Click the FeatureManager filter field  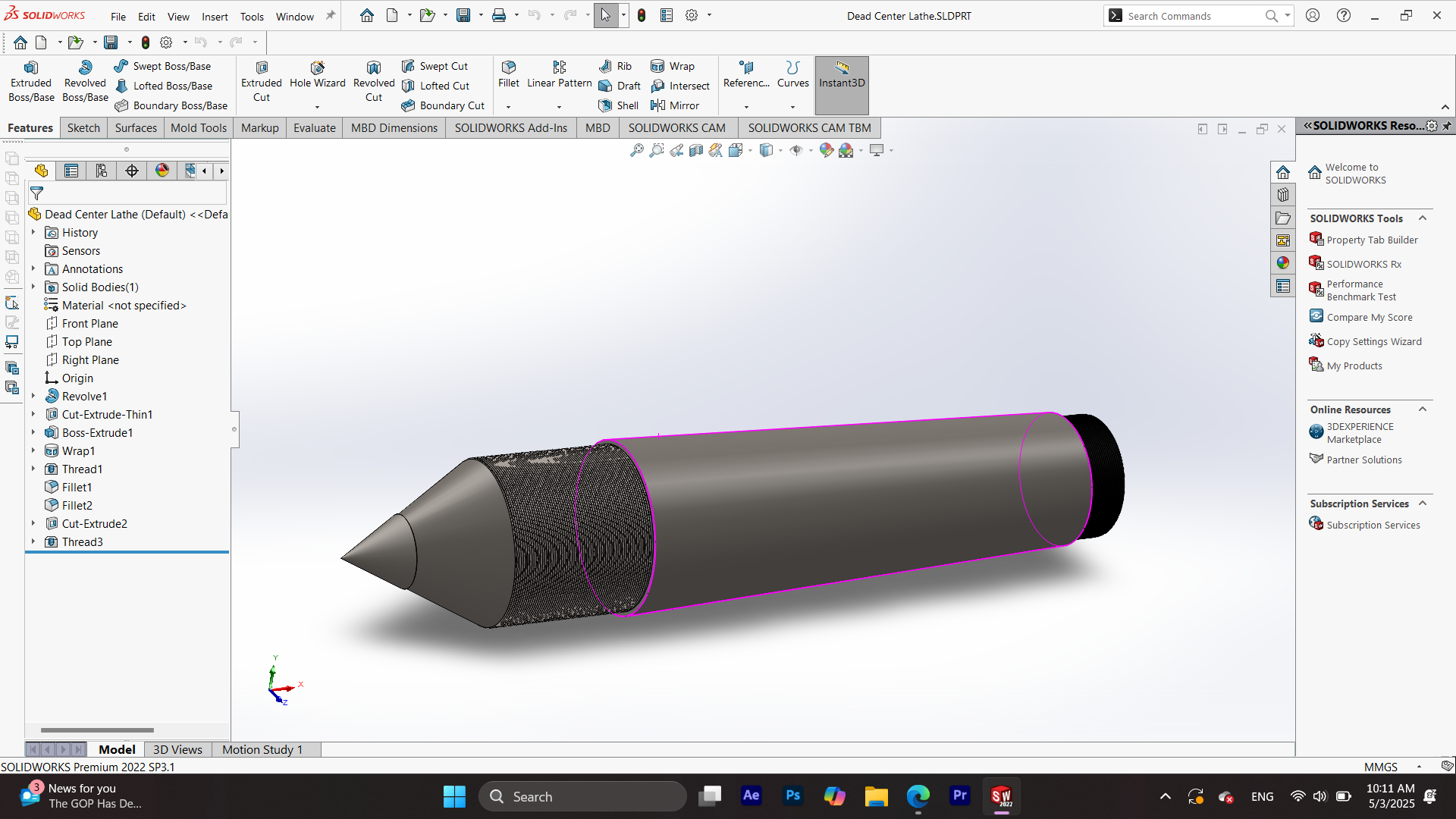[x=127, y=194]
